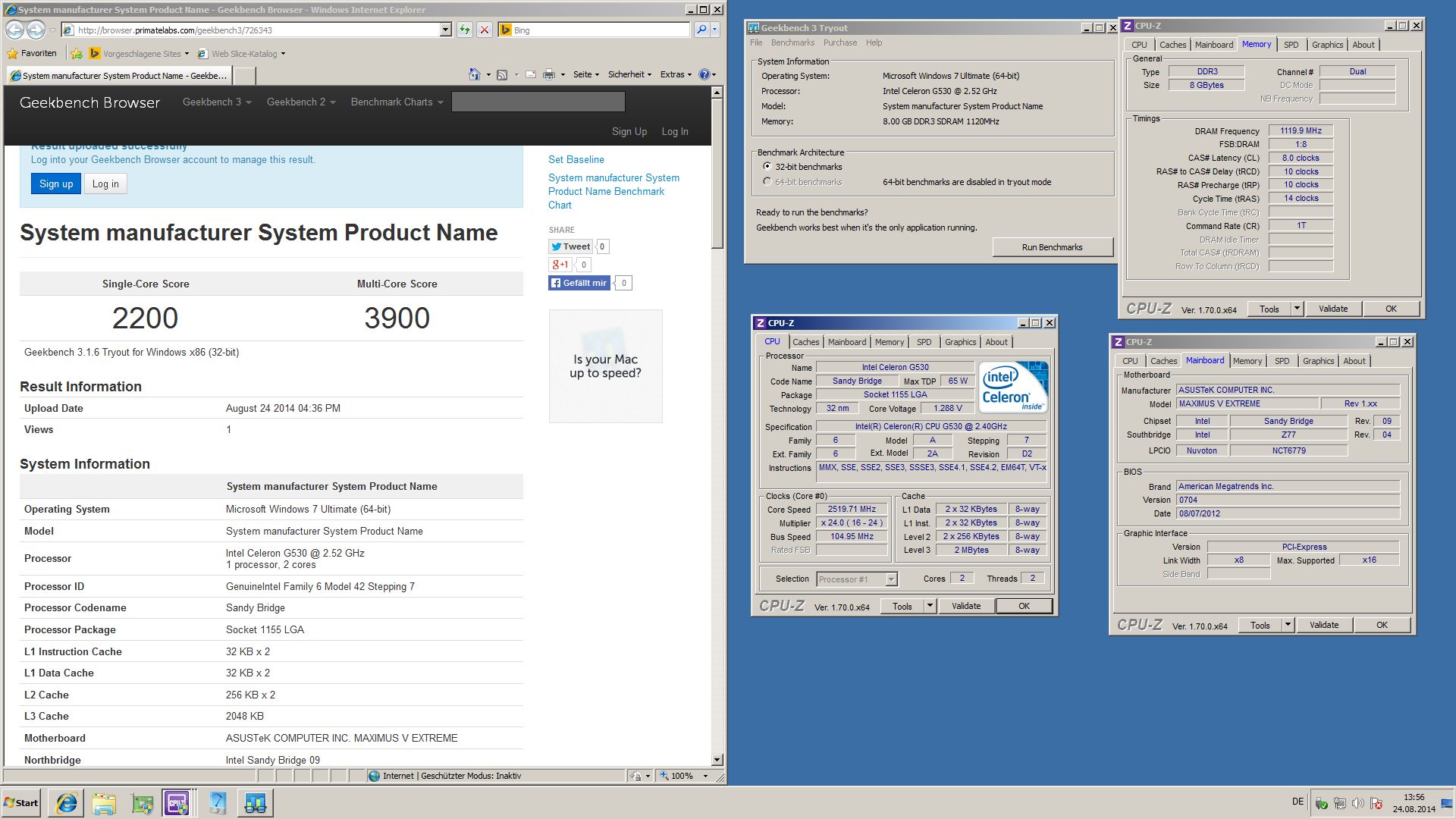The height and width of the screenshot is (819, 1456).
Task: Click the Facebook Gefällt mir button
Action: click(x=579, y=283)
